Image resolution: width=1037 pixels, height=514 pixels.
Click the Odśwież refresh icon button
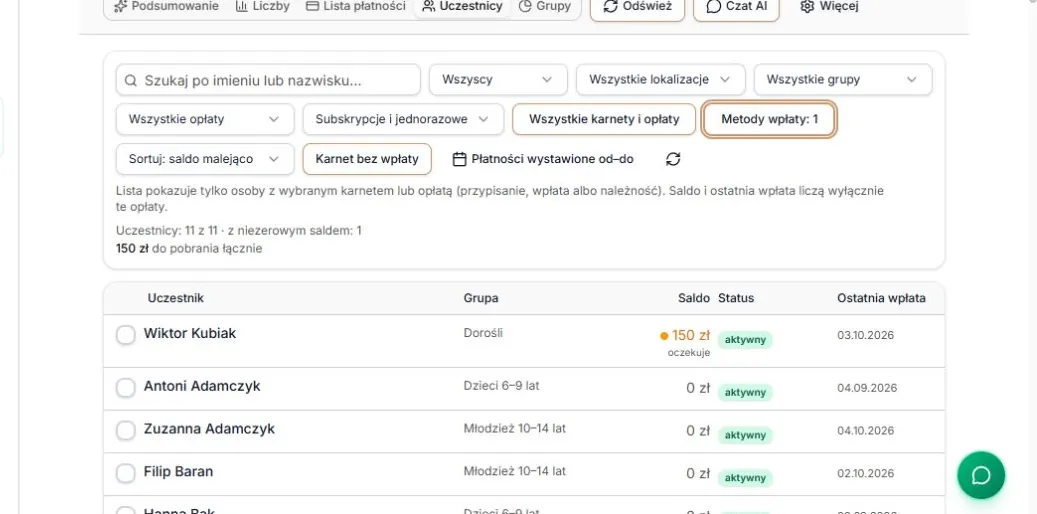click(x=637, y=7)
